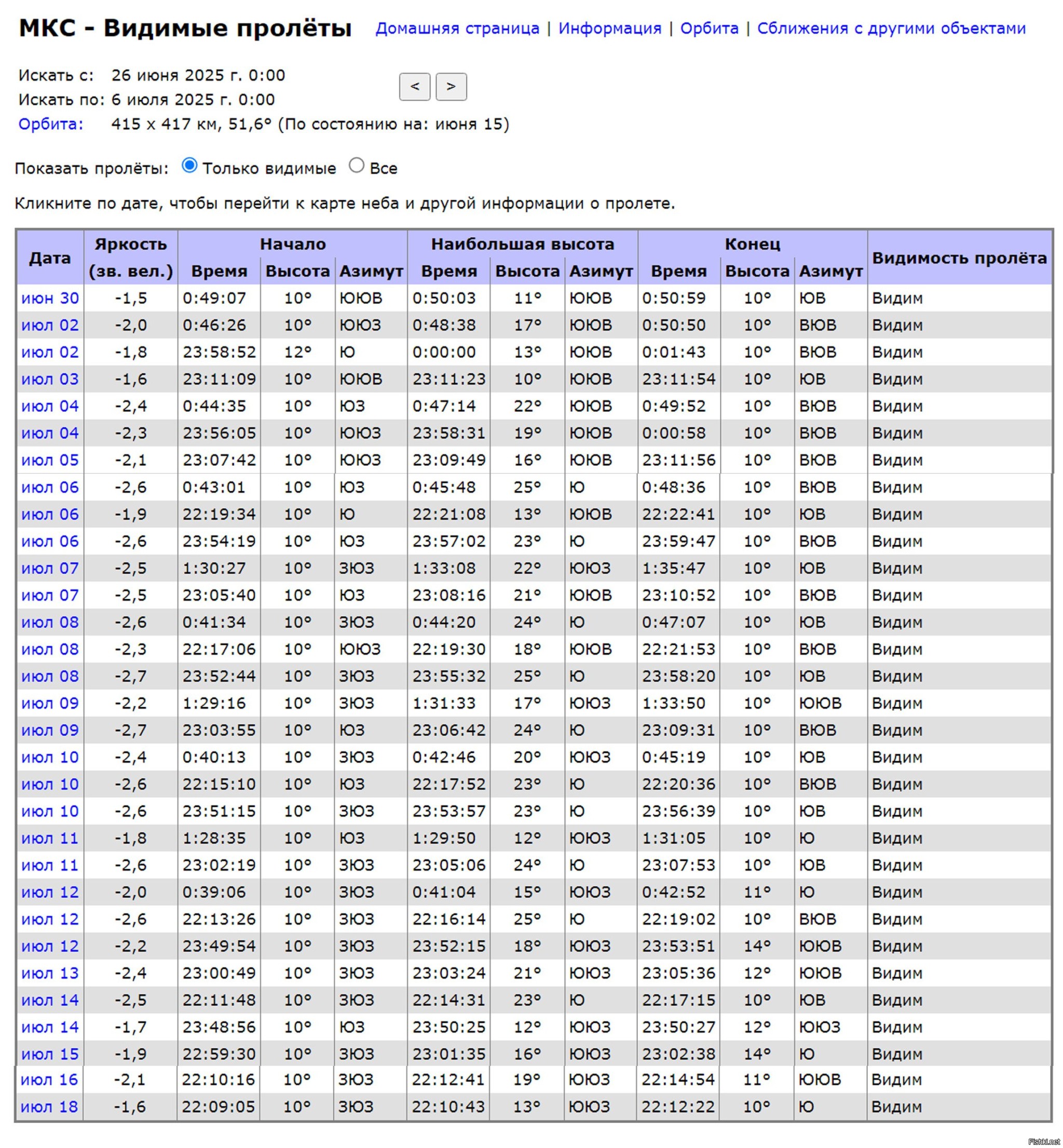This screenshot has width=1063, height=1148.
Task: Open июл 14 pass starting at 22:11:48
Action: 50,1001
